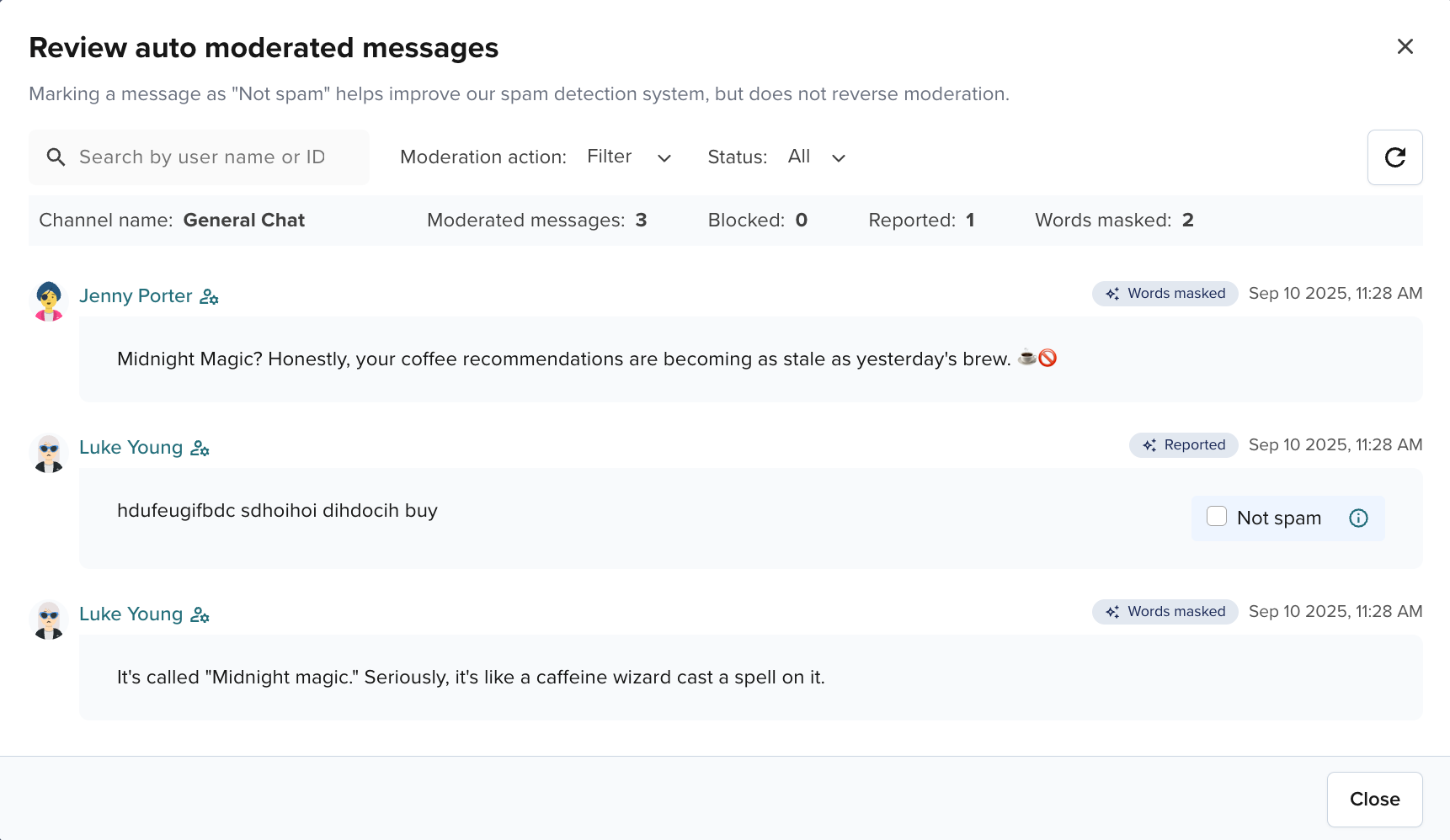Click the search magnifying glass icon
Viewport: 1450px width, 840px height.
(x=56, y=157)
